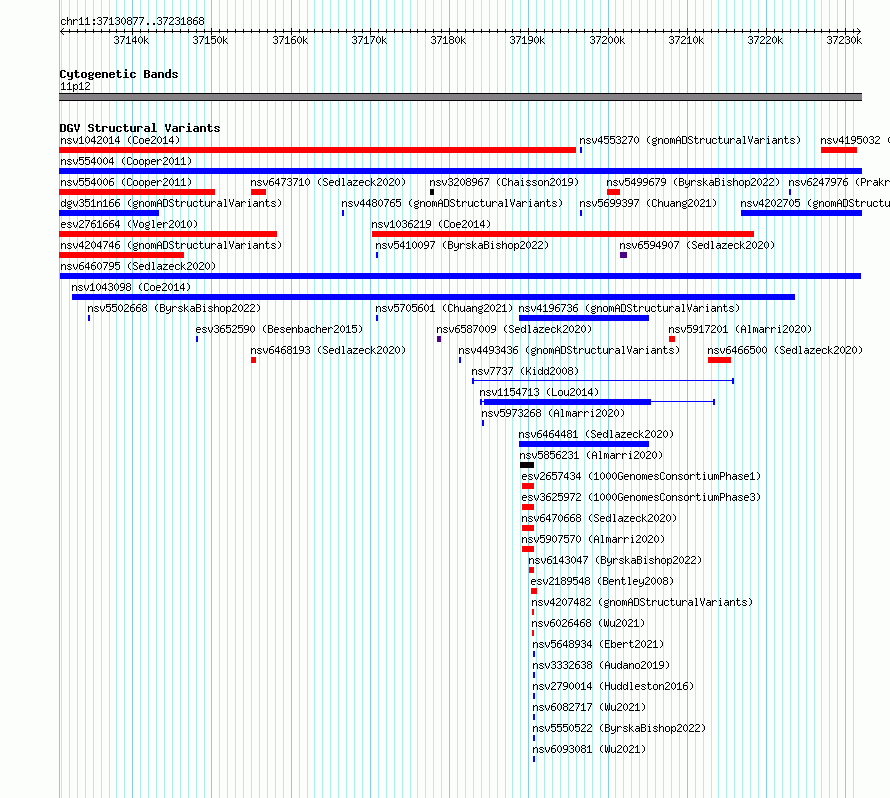Open nsv4480765 gnomAD variant label
Viewport: 890px width, 798px height.
point(452,203)
